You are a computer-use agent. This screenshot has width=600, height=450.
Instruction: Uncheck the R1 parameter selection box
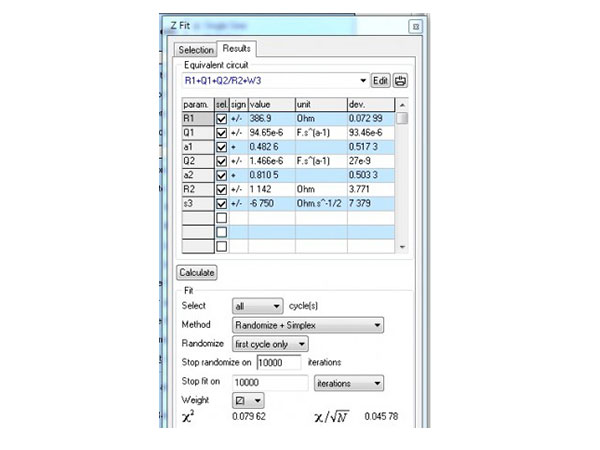click(221, 118)
